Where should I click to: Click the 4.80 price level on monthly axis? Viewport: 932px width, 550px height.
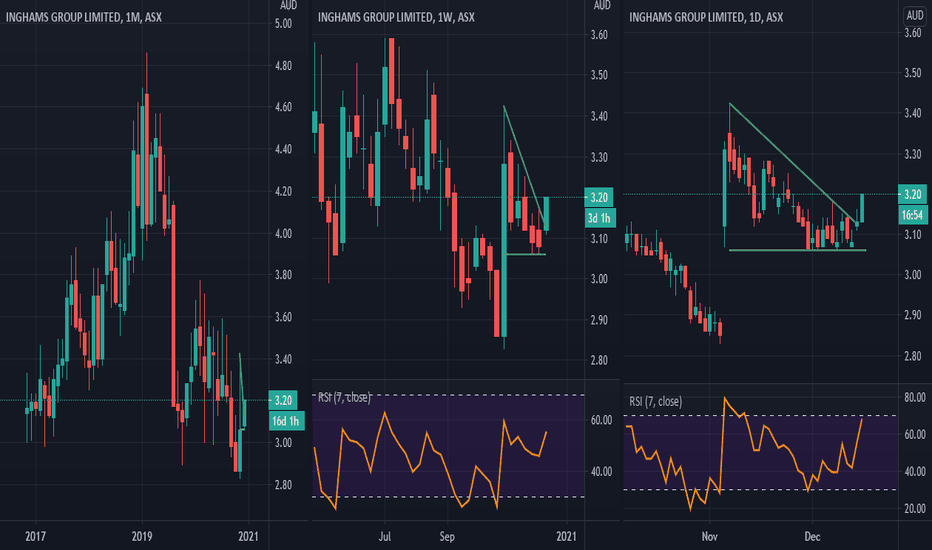point(283,65)
